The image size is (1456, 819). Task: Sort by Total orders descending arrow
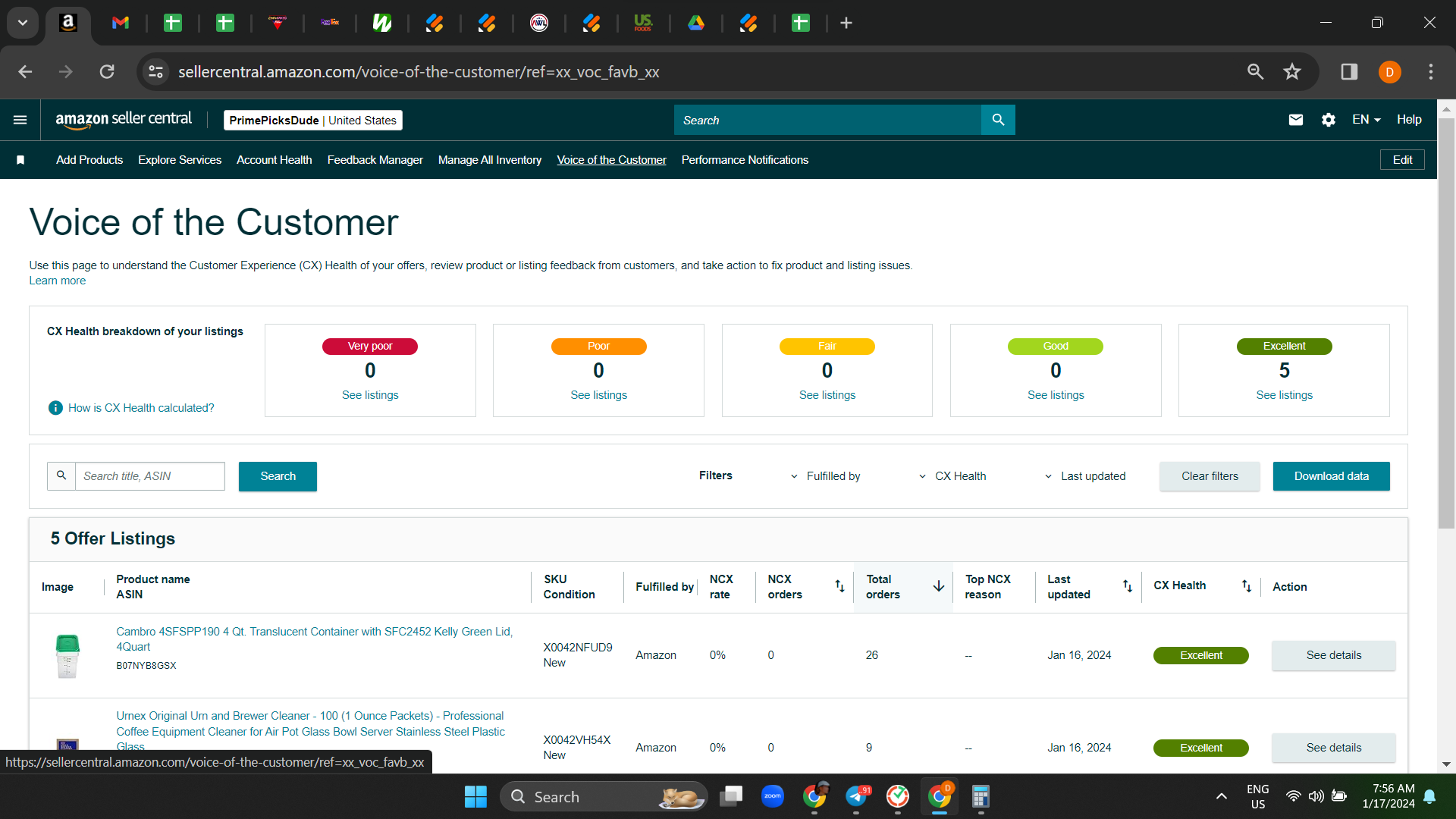coord(939,586)
